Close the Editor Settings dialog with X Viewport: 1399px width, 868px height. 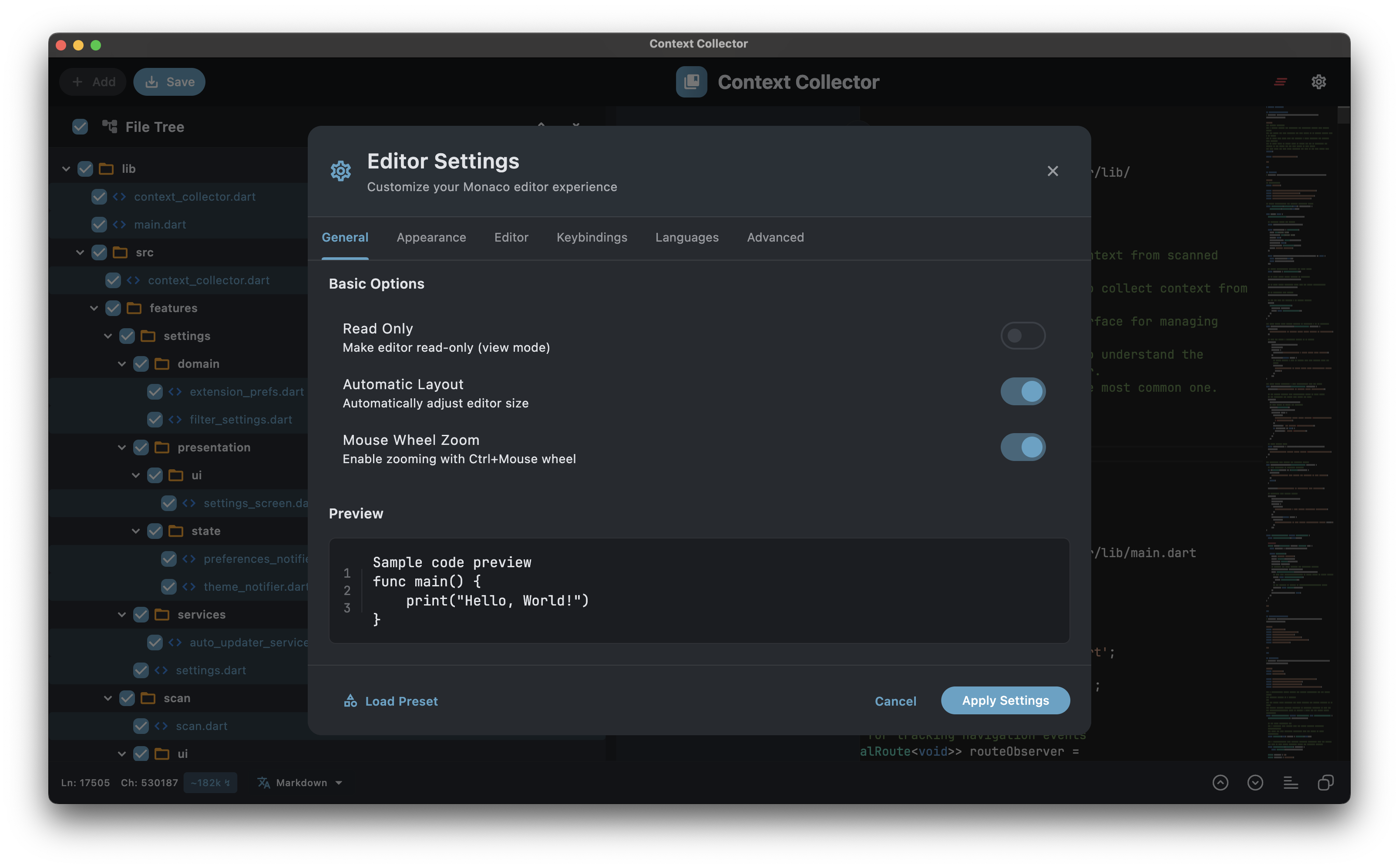[1052, 171]
